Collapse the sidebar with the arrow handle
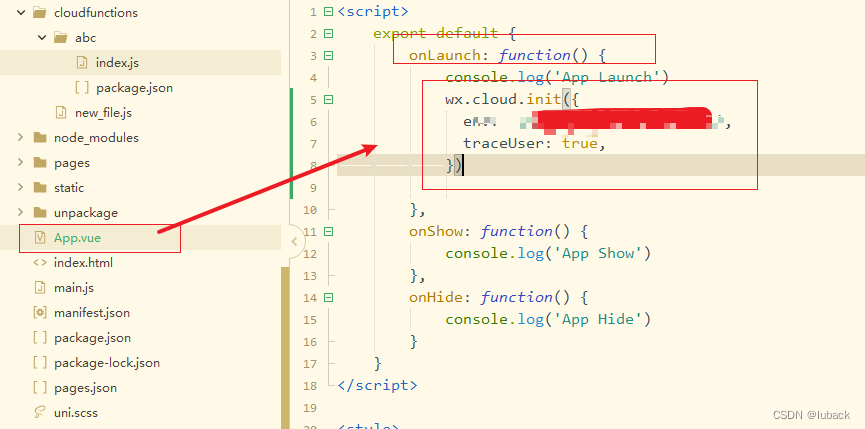 click(x=295, y=242)
